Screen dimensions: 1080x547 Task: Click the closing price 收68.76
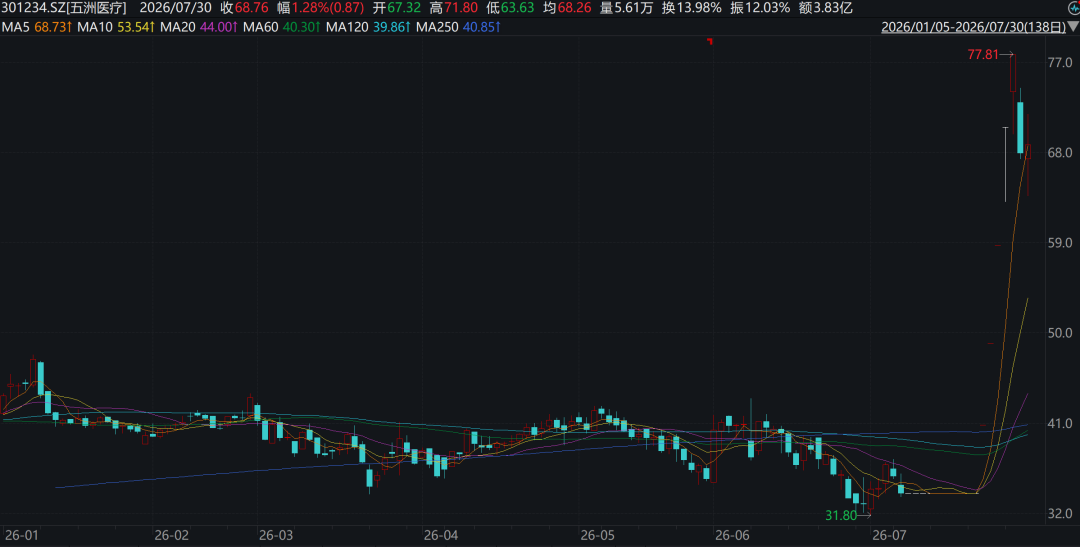coord(244,8)
